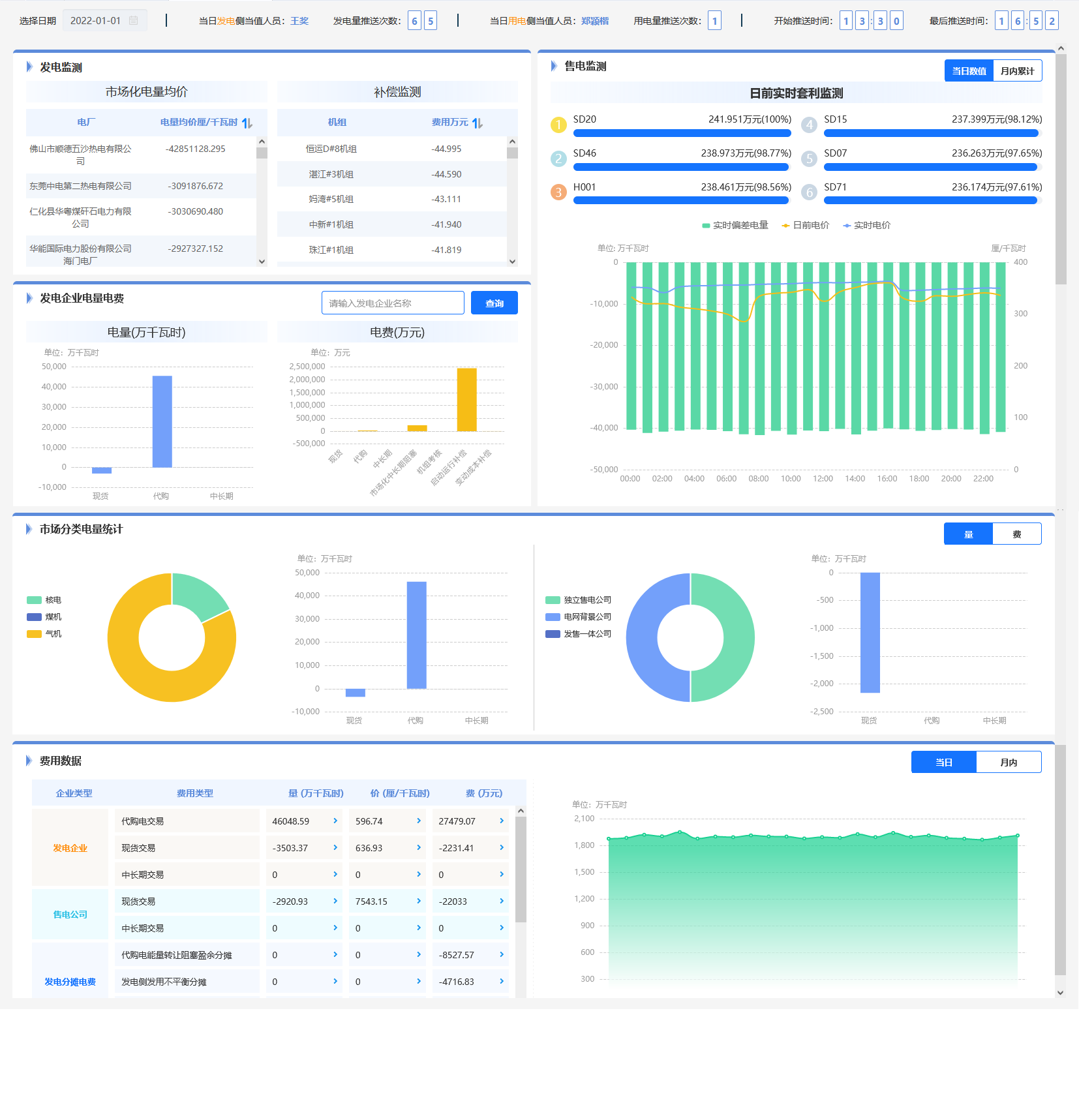Viewport: 1079px width, 1120px height.
Task: Toggle 实时偏差电量 legend series
Action: click(735, 225)
